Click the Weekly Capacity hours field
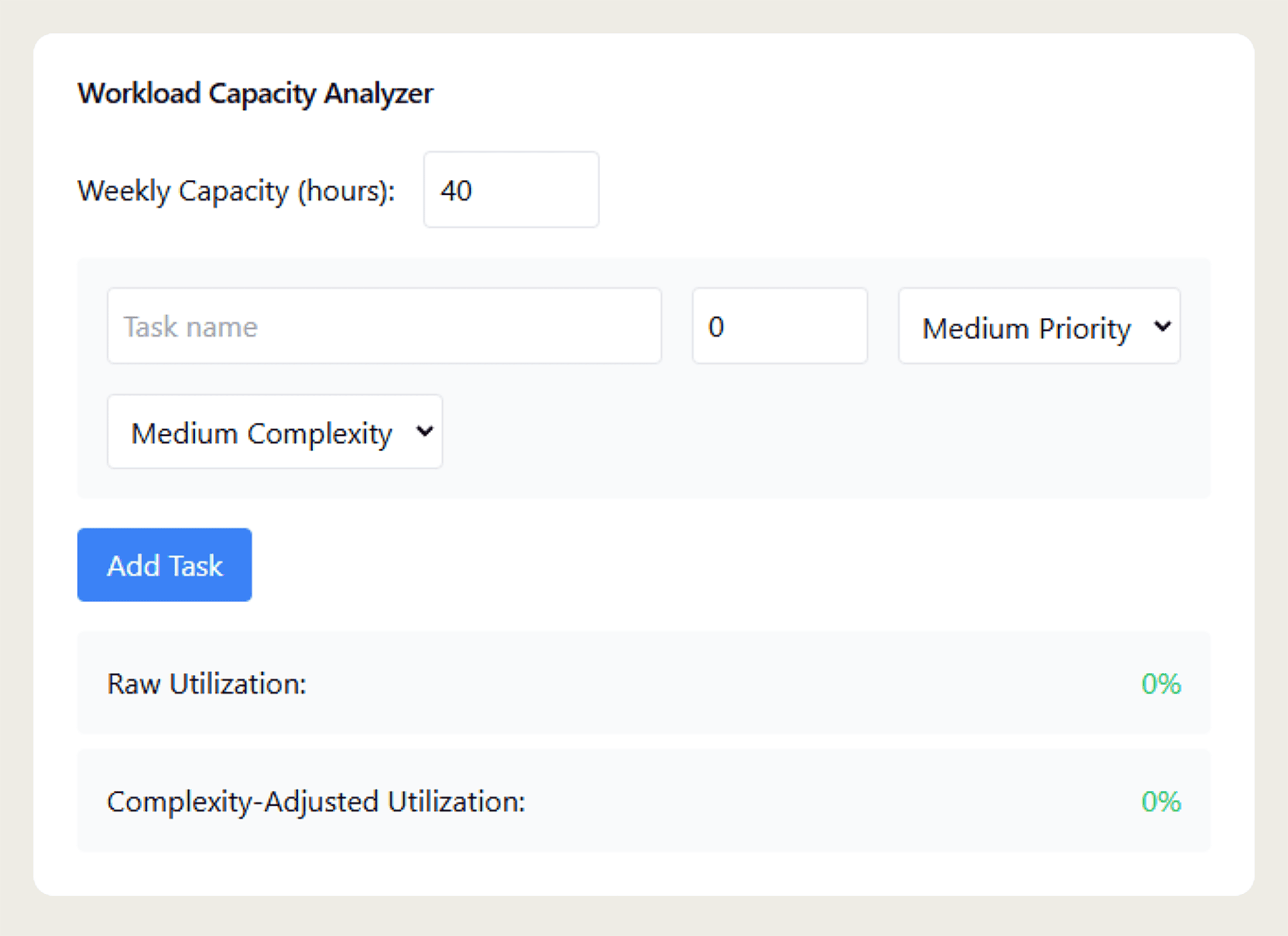 point(510,190)
